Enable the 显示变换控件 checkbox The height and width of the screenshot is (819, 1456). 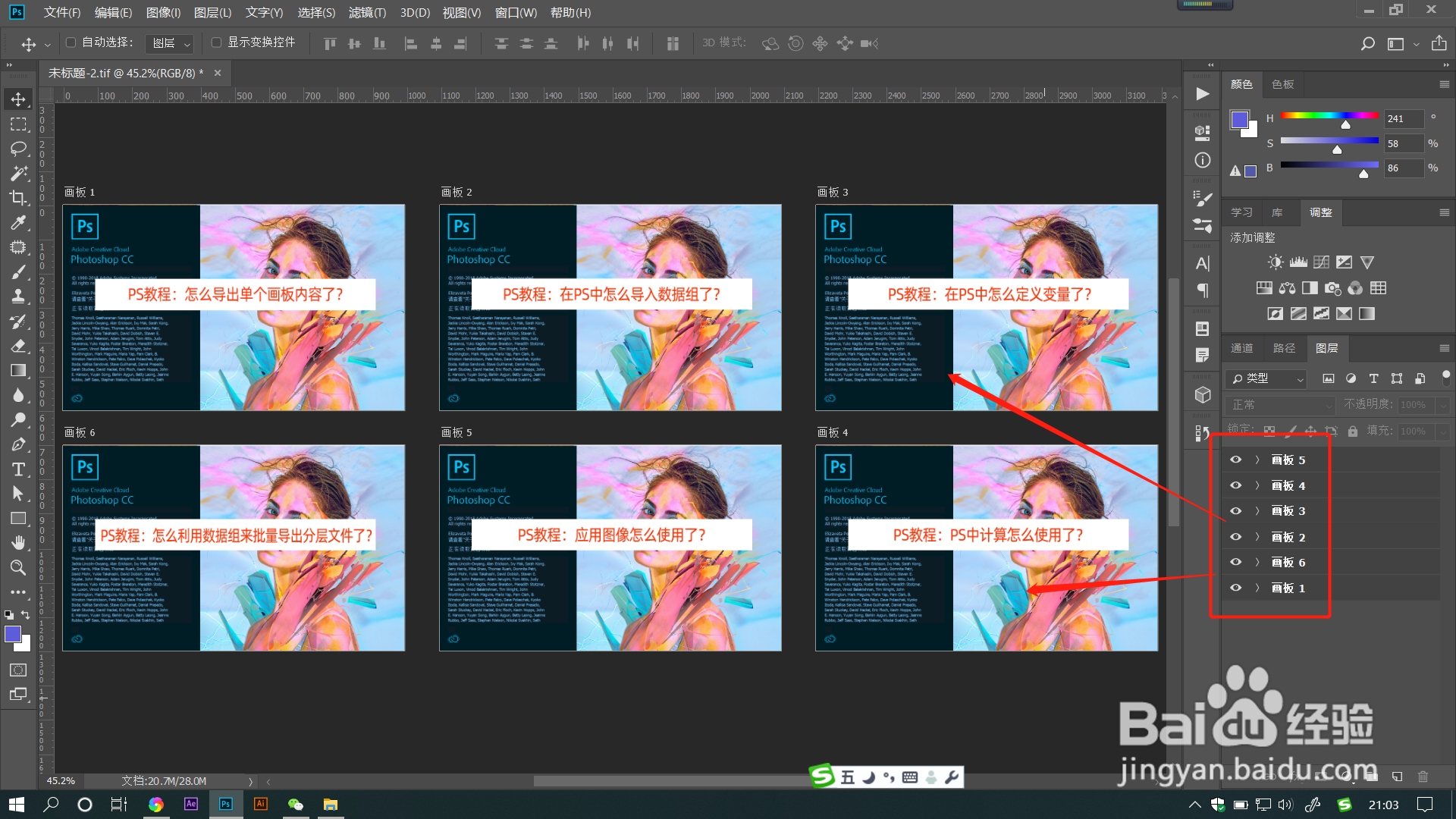(x=217, y=42)
